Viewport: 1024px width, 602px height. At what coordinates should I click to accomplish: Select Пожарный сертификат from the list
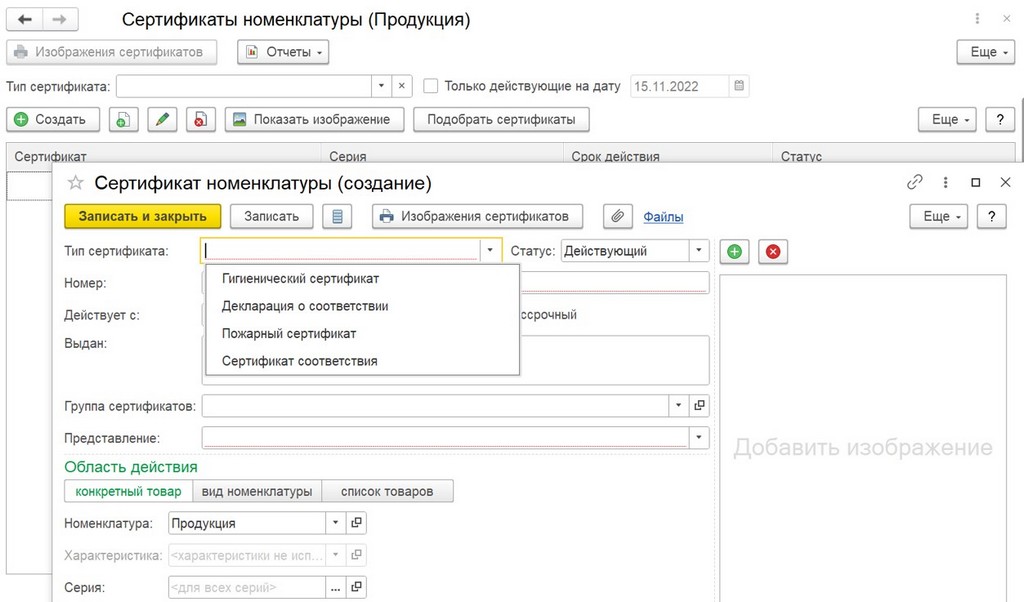tap(362, 334)
